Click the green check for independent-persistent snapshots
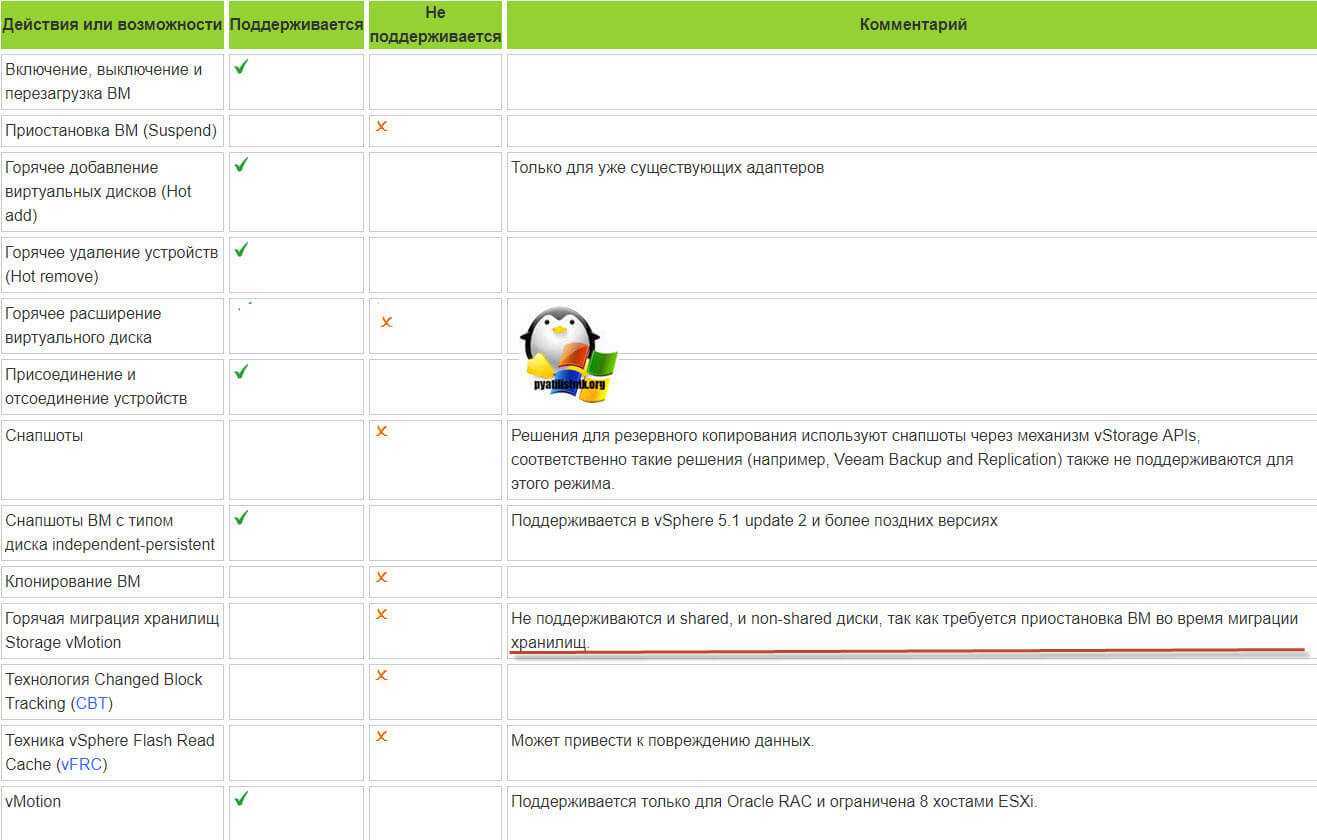 click(x=241, y=517)
